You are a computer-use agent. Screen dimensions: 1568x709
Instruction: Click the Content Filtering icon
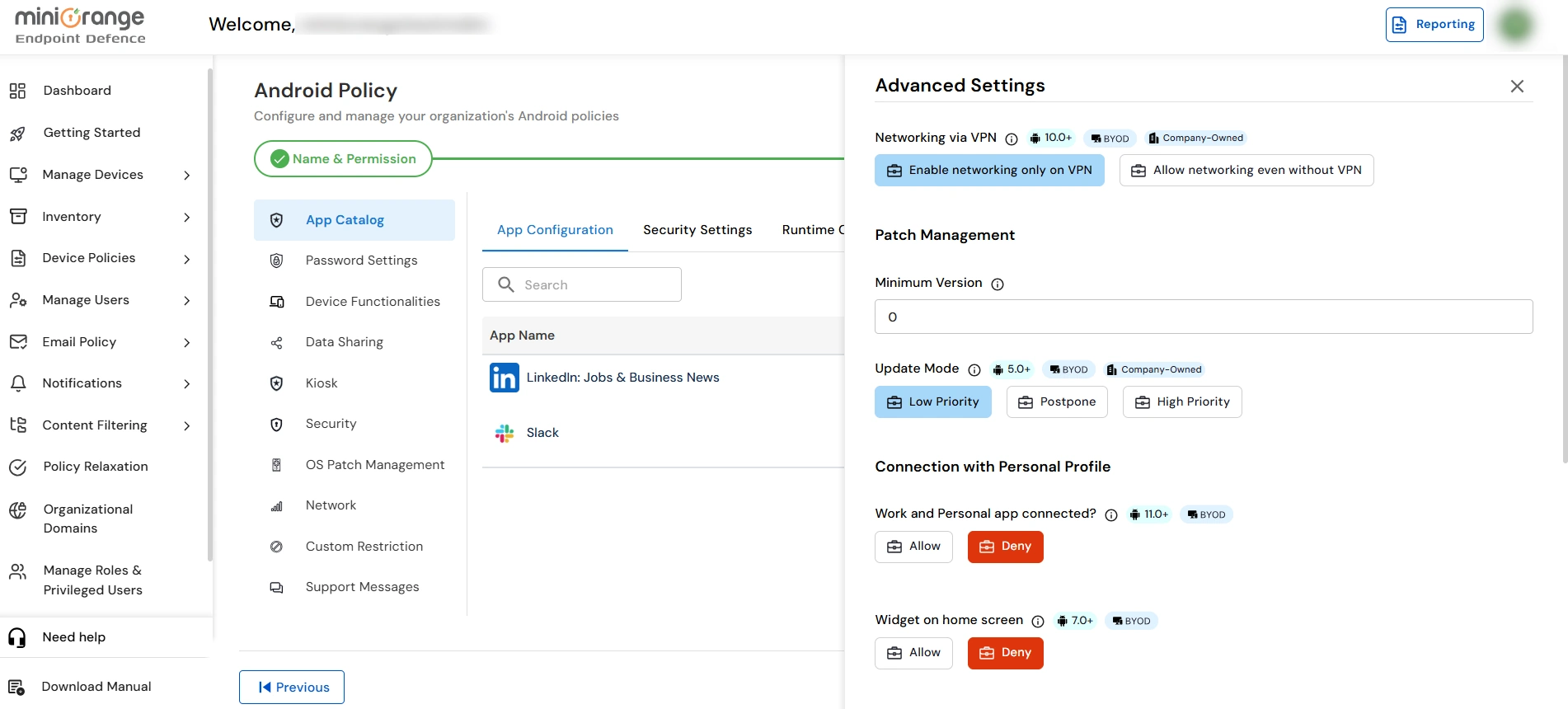tap(17, 425)
